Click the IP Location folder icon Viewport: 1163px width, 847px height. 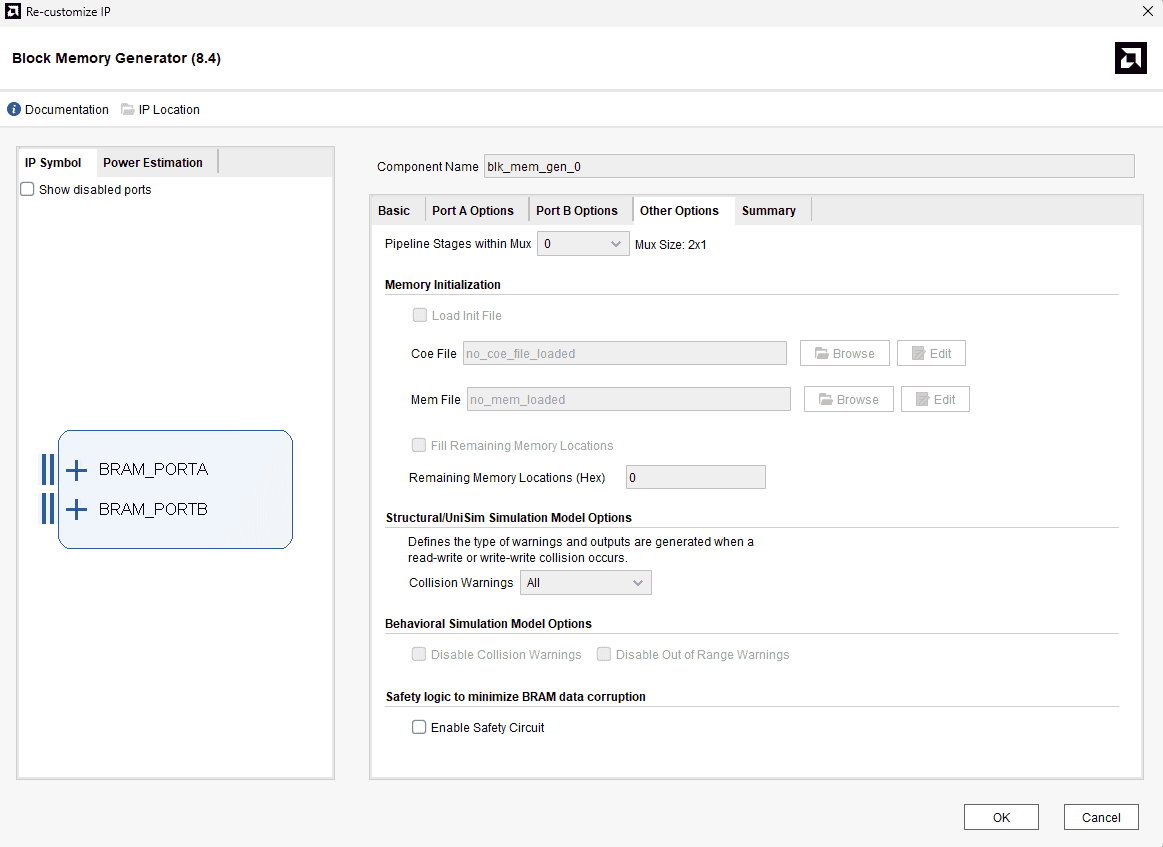click(128, 110)
